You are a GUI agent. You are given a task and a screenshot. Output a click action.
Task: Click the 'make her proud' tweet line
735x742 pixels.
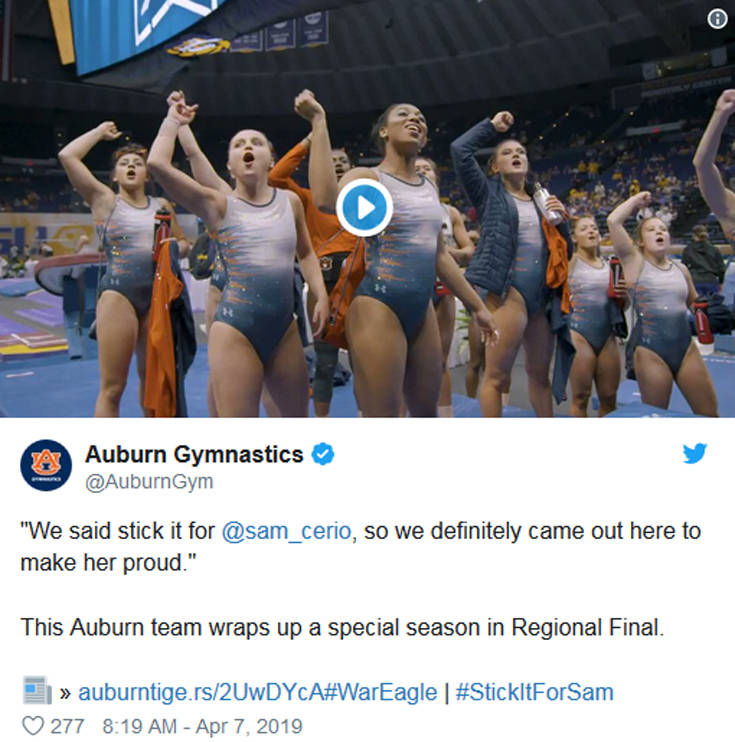pyautogui.click(x=108, y=563)
